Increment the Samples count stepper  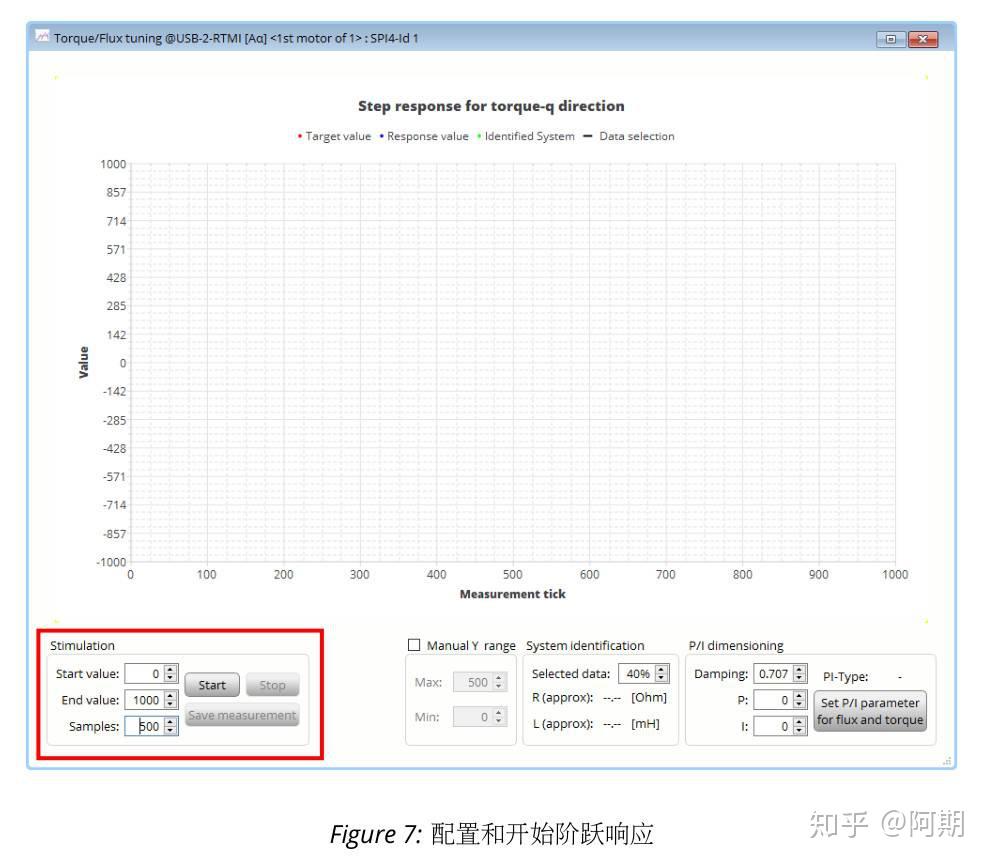pyautogui.click(x=168, y=722)
